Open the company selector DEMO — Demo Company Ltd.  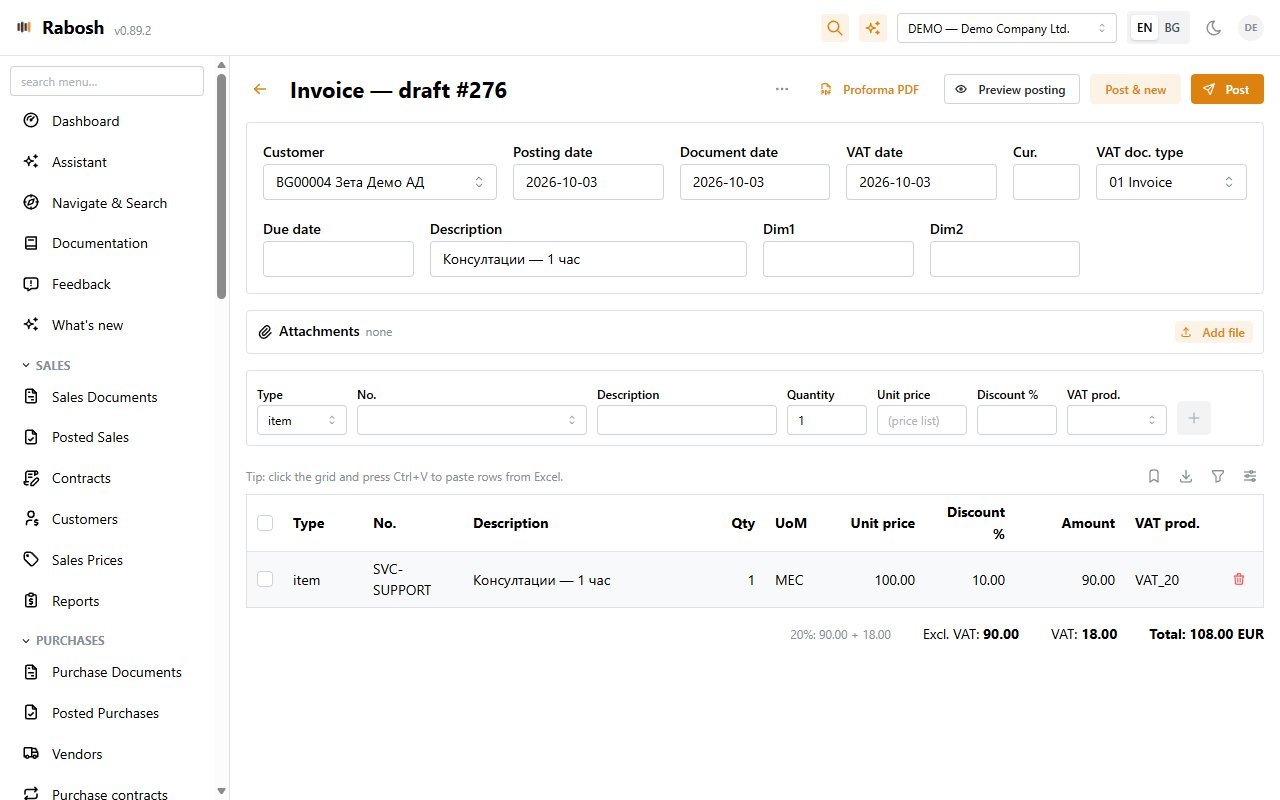tap(1007, 28)
